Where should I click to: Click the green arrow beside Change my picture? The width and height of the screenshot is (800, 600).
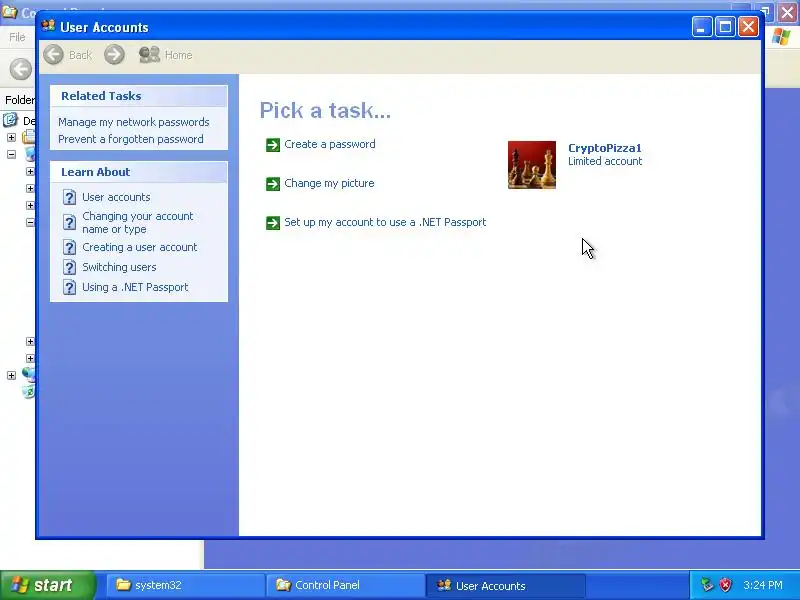coord(273,184)
